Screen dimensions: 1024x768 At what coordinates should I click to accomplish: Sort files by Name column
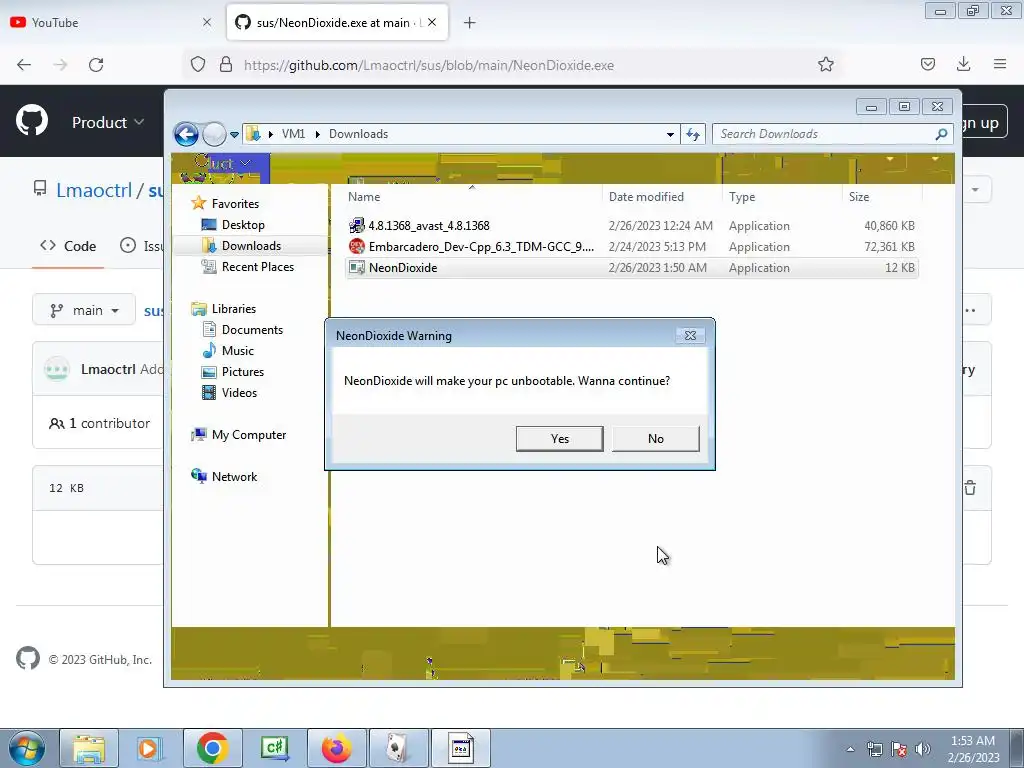[x=364, y=197]
